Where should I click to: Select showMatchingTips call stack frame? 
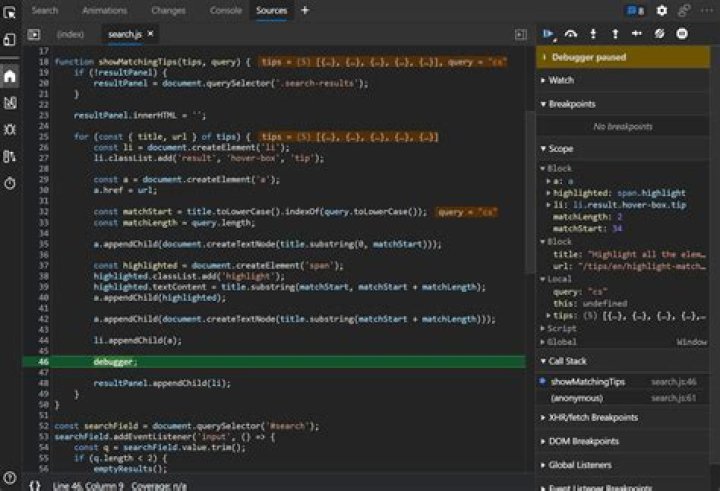click(623, 382)
